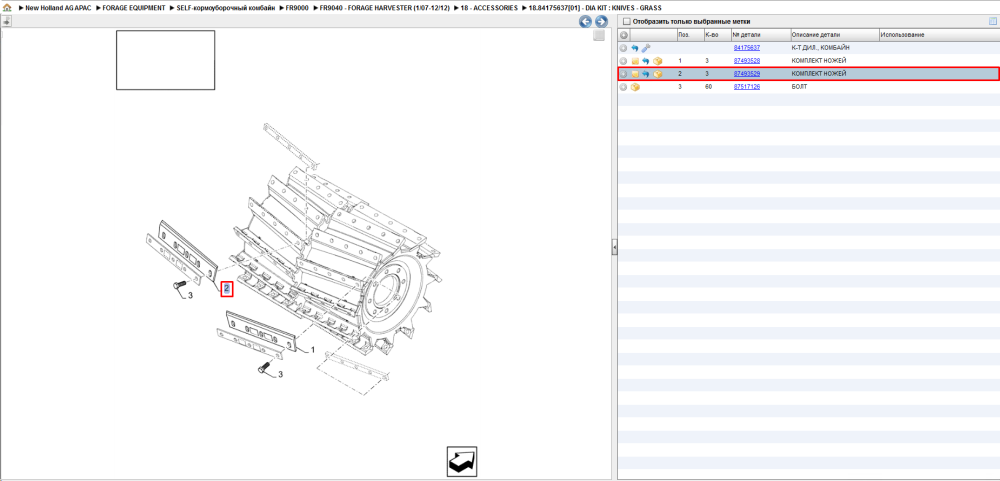This screenshot has height=481, width=1000.
Task: Open the DIA KIT : KNIVES - GRASS breadcrumb
Action: pyautogui.click(x=594, y=8)
